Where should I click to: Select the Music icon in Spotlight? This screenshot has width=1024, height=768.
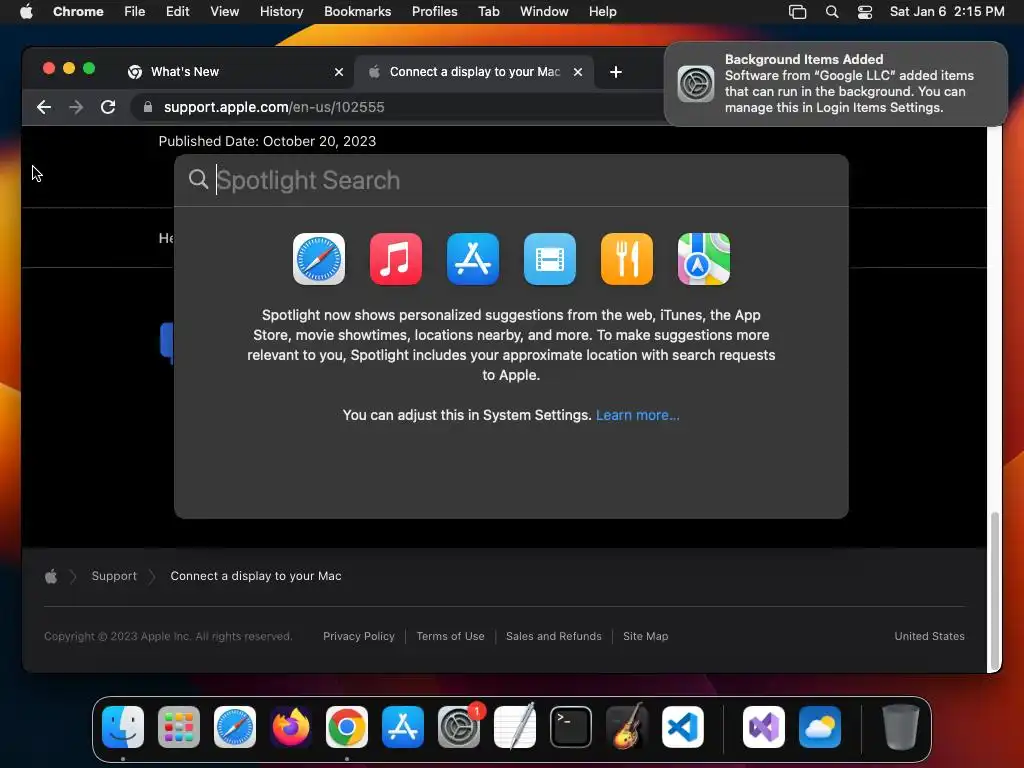point(396,259)
